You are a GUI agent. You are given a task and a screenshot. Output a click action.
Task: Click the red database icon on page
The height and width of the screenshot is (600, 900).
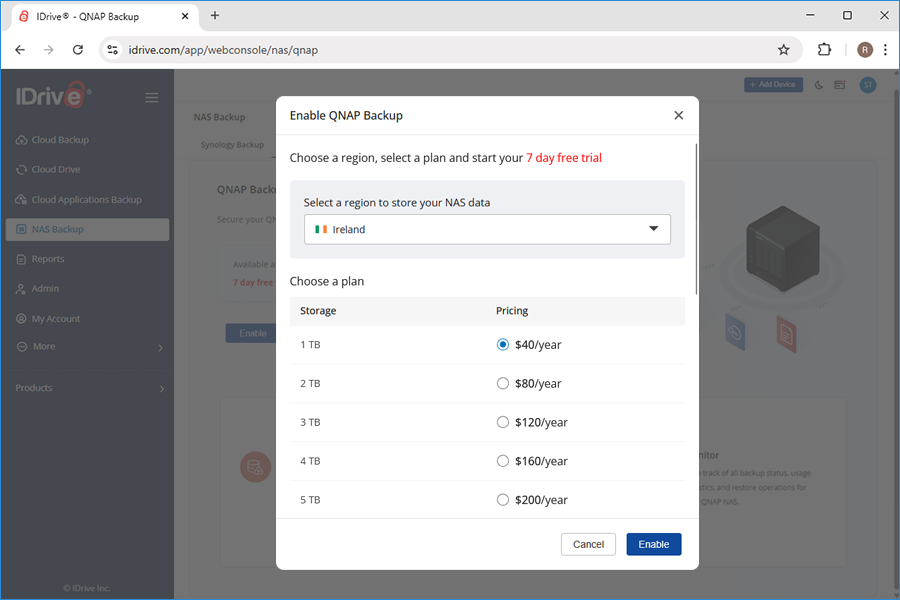click(255, 467)
